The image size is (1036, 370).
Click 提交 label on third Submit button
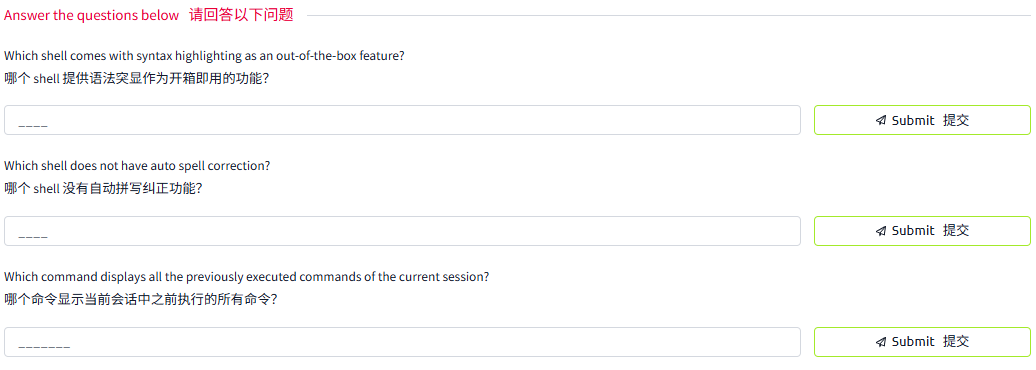click(x=956, y=342)
